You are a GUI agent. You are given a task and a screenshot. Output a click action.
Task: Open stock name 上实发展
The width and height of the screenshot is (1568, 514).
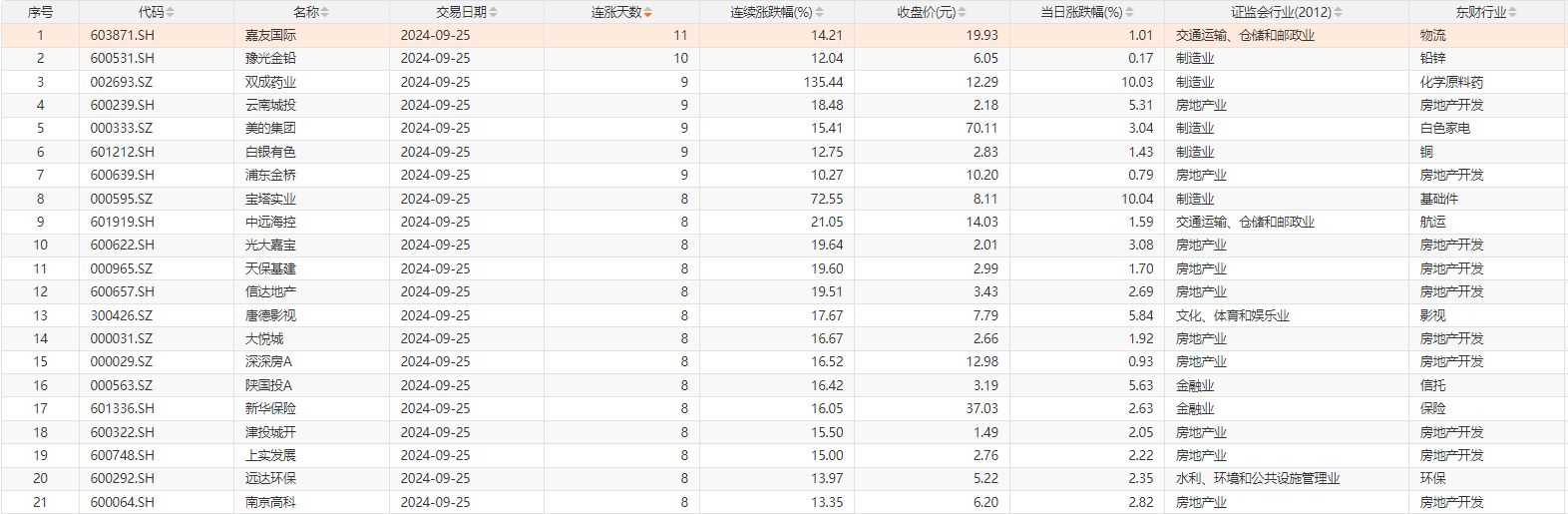tap(270, 455)
